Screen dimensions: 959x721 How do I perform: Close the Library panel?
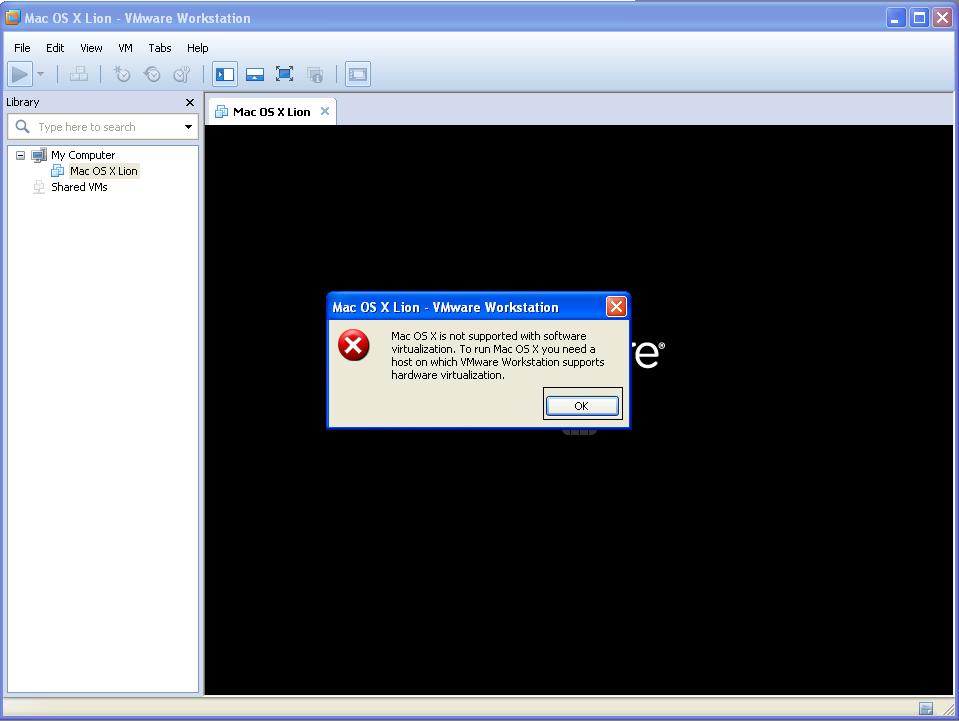[190, 103]
